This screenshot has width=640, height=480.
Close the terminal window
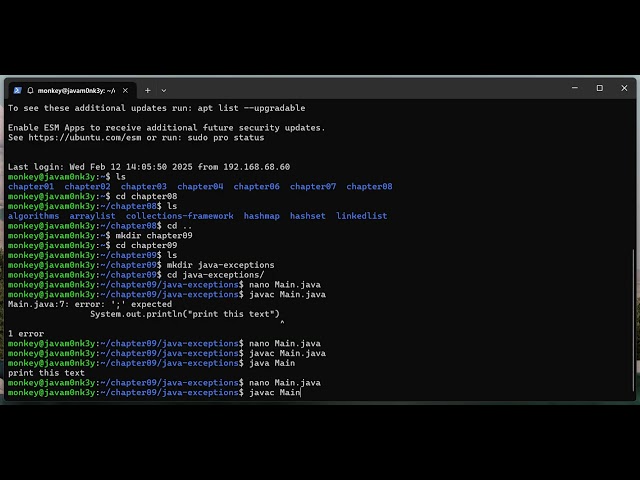(x=626, y=88)
